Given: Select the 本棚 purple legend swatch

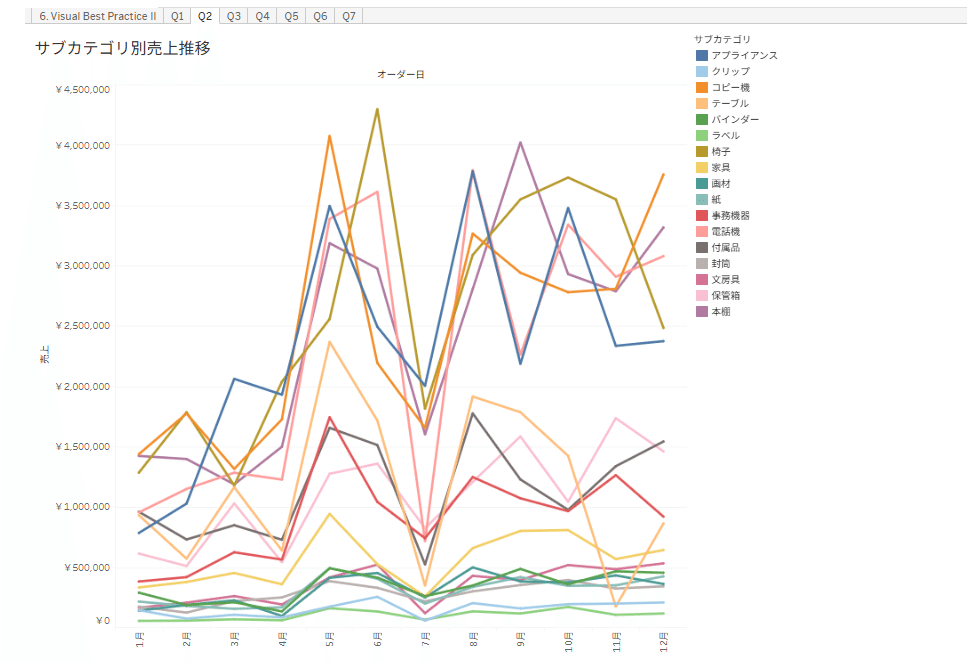Looking at the screenshot, I should coord(702,311).
